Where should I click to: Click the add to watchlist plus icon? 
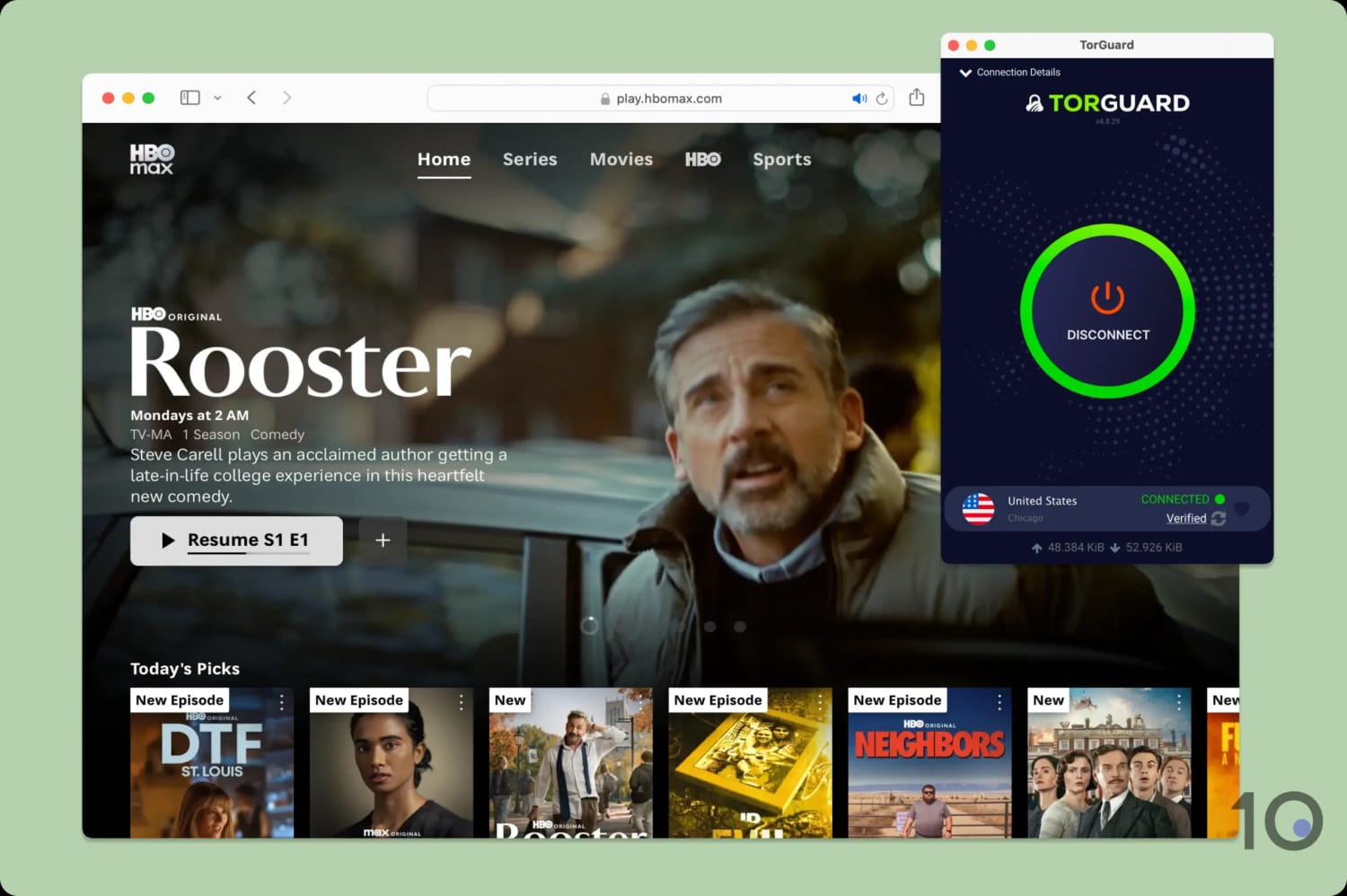(383, 540)
